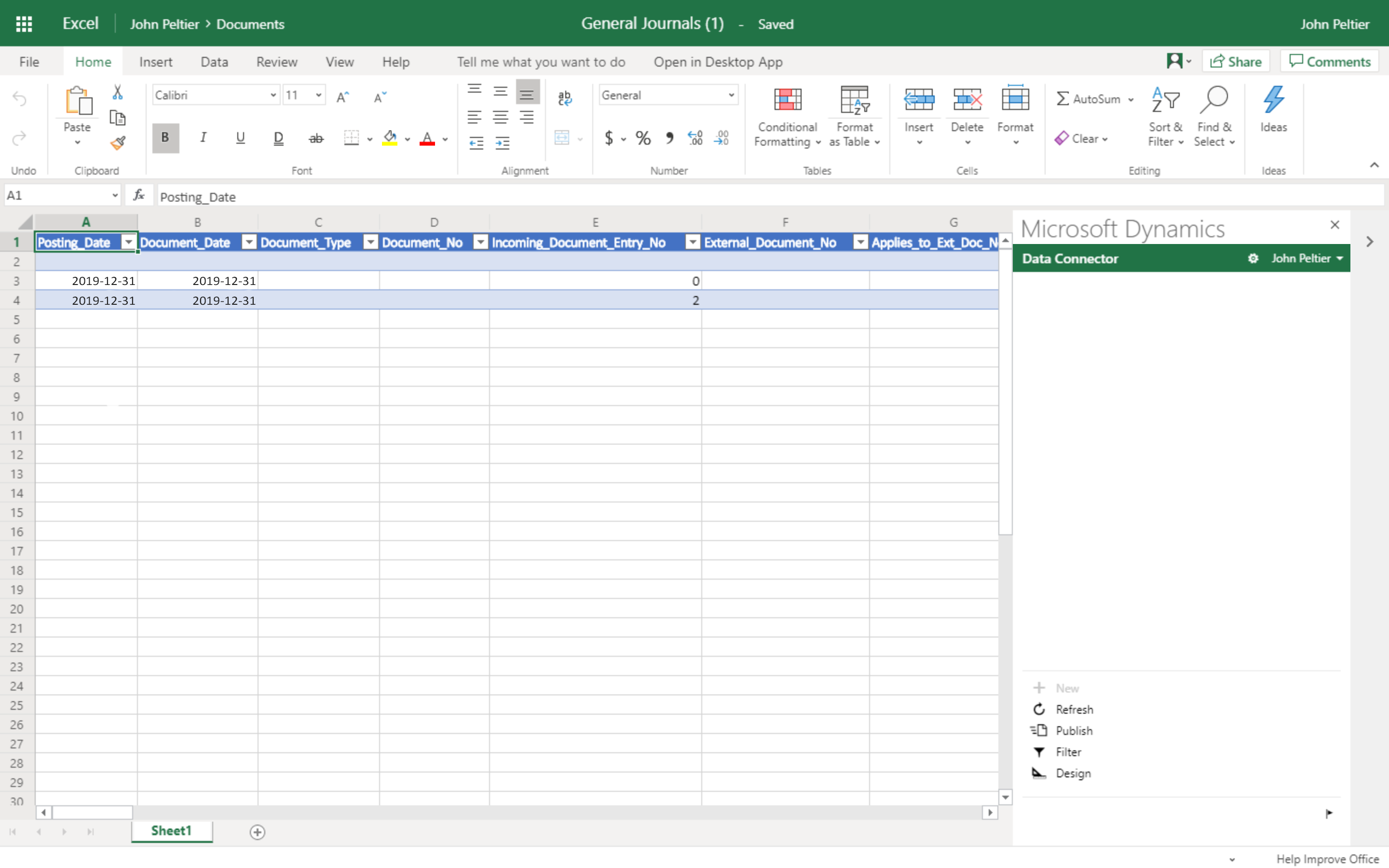Image resolution: width=1389 pixels, height=868 pixels.
Task: Click Open in Desktop App
Action: [x=718, y=61]
